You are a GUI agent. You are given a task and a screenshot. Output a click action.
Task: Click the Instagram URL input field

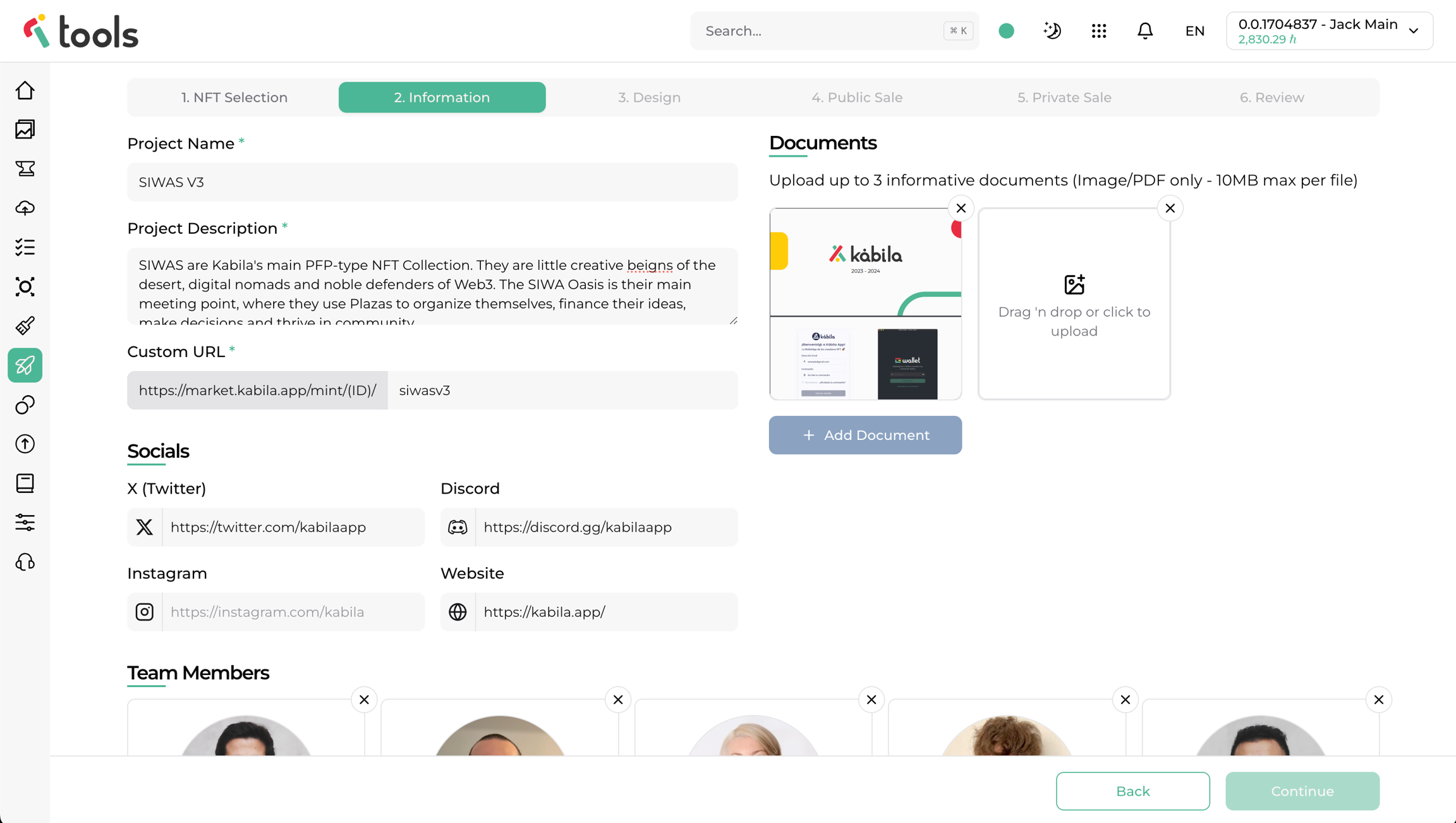(x=293, y=612)
